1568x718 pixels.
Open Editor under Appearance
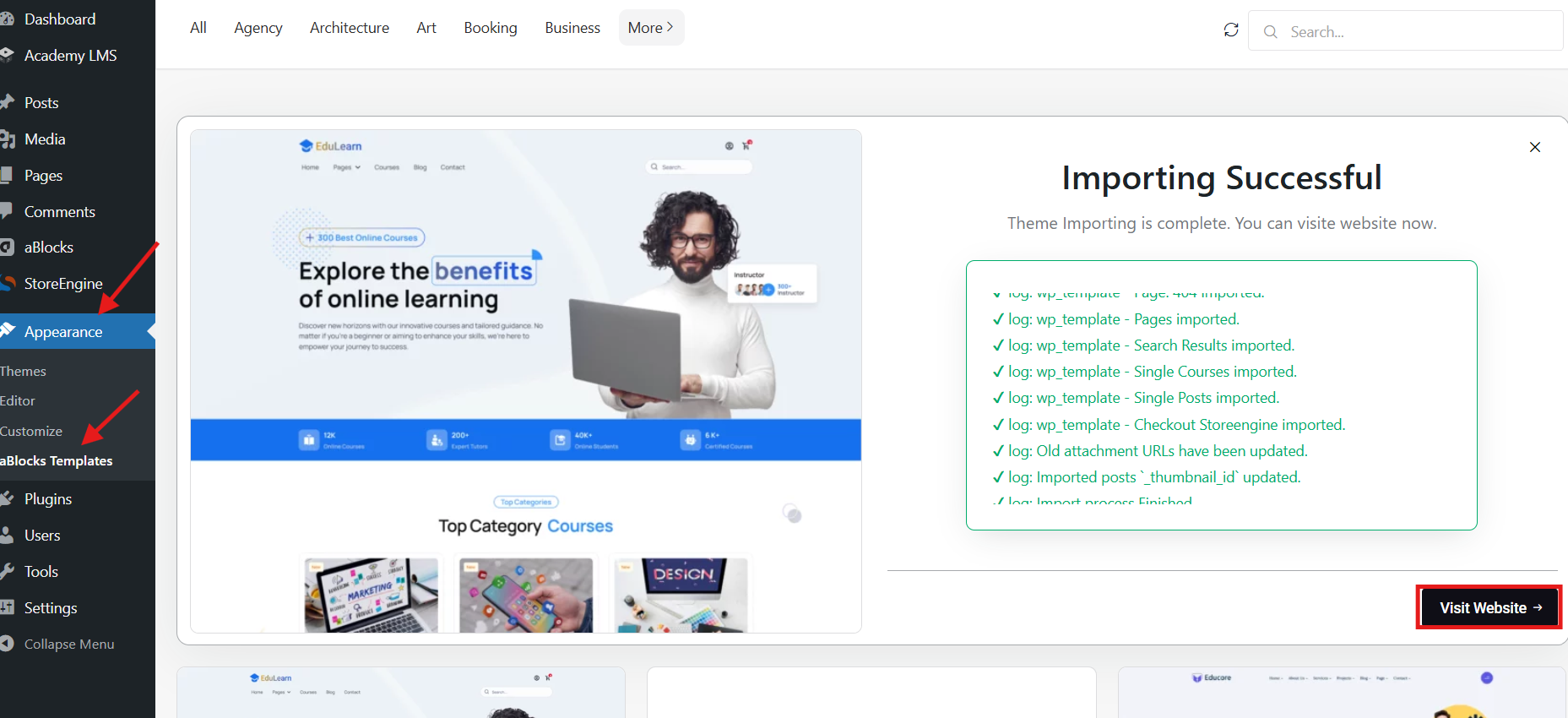pos(18,401)
